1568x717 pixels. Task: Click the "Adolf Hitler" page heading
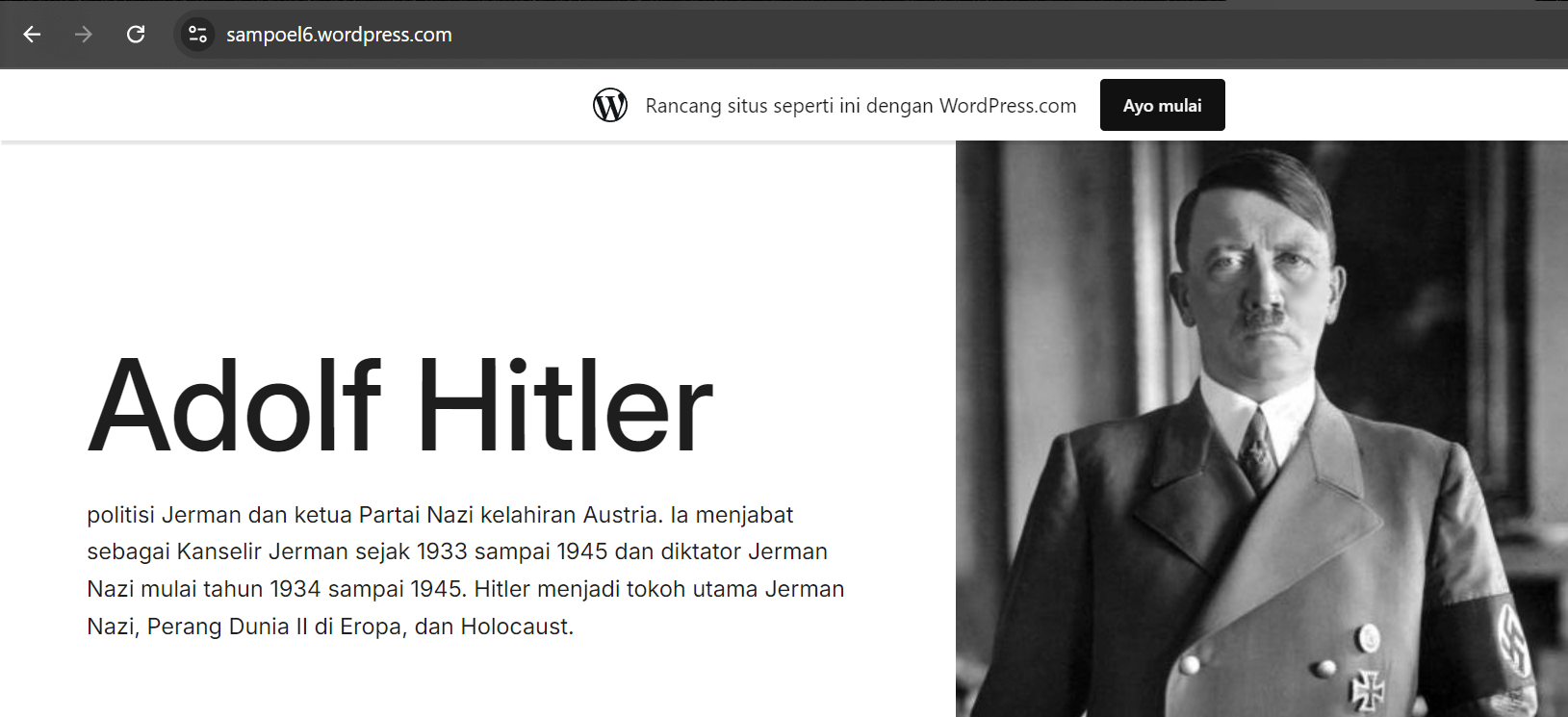[400, 405]
